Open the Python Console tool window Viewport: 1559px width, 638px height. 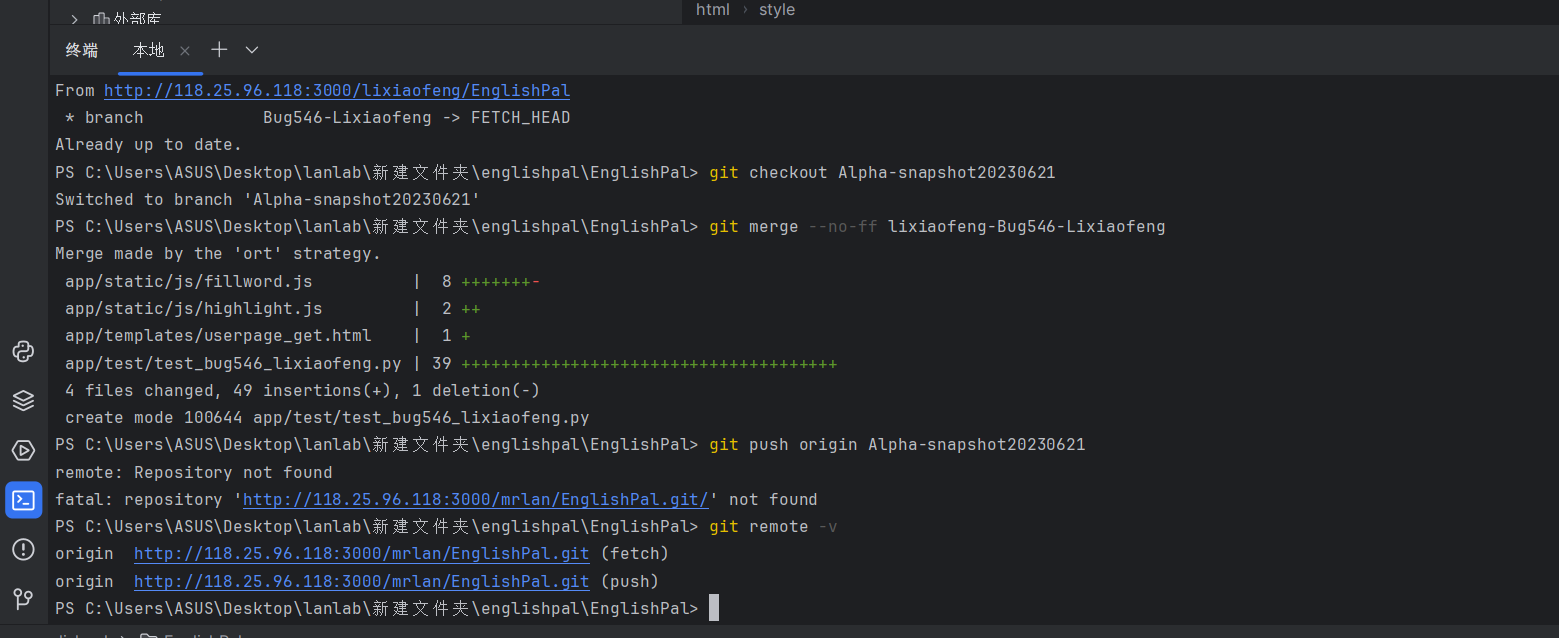(x=23, y=352)
